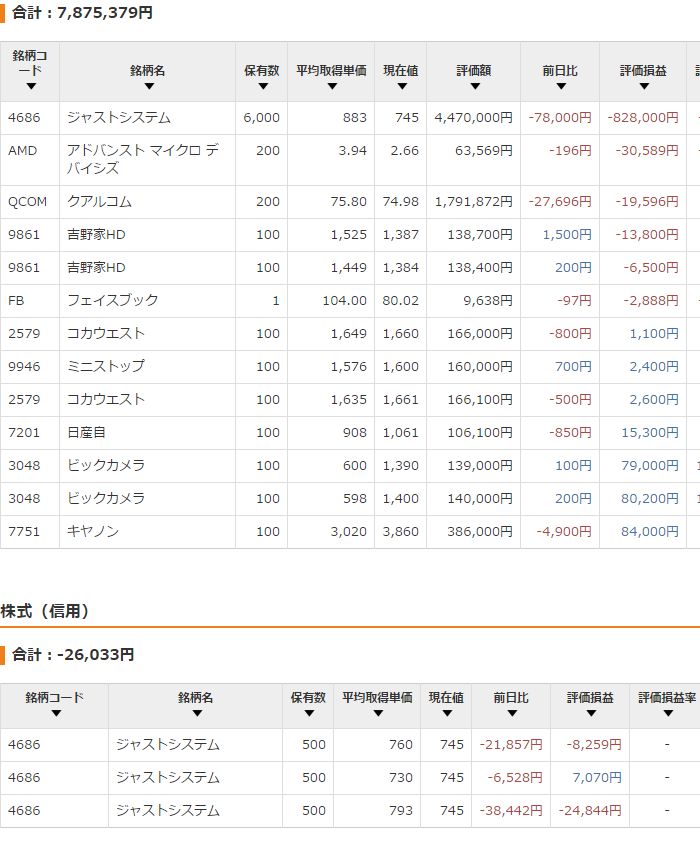Sort top table by 評価額 arrow
Viewport: 700px width, 848px height.
pyautogui.click(x=475, y=87)
